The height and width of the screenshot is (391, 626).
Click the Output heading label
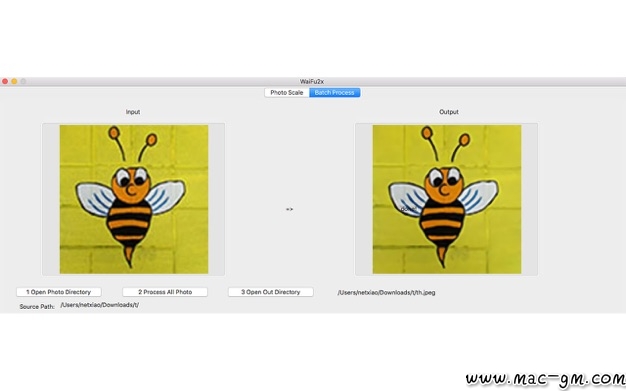tap(449, 112)
